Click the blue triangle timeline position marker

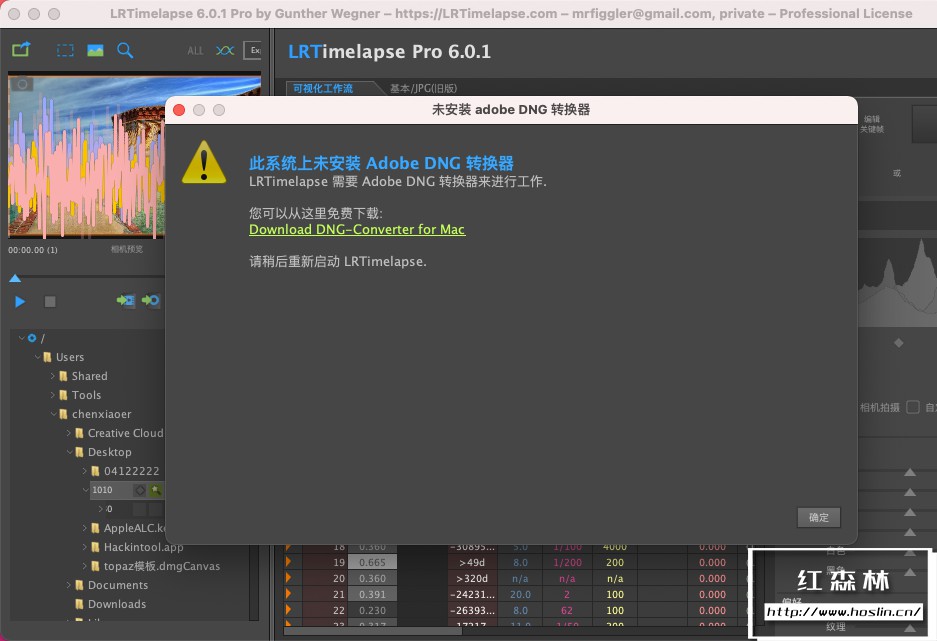point(15,278)
